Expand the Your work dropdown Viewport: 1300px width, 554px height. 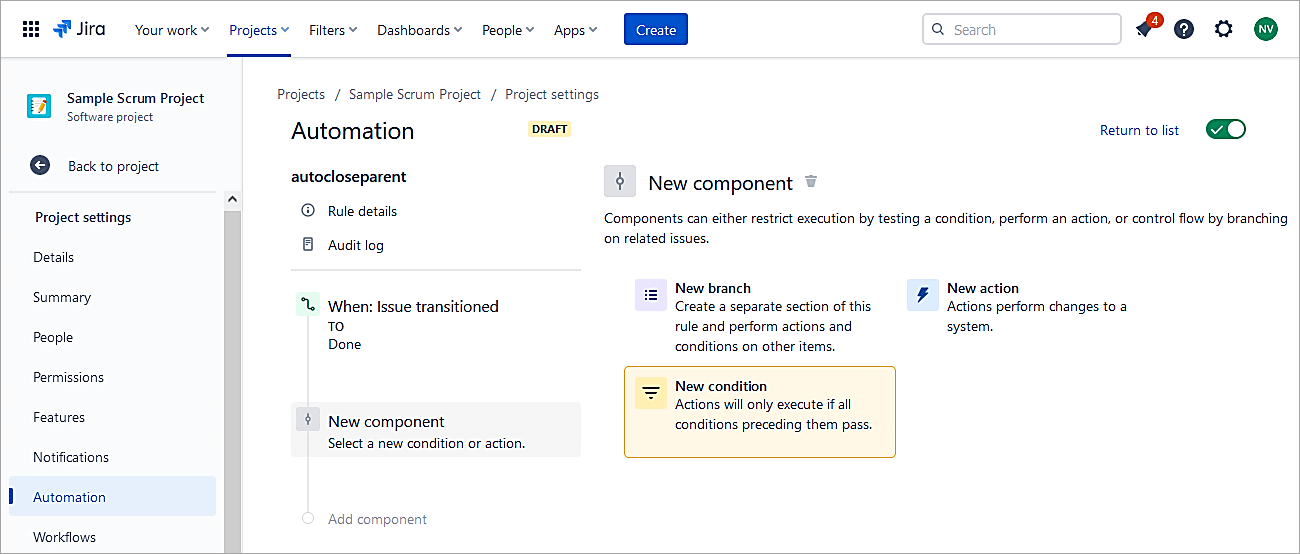172,30
